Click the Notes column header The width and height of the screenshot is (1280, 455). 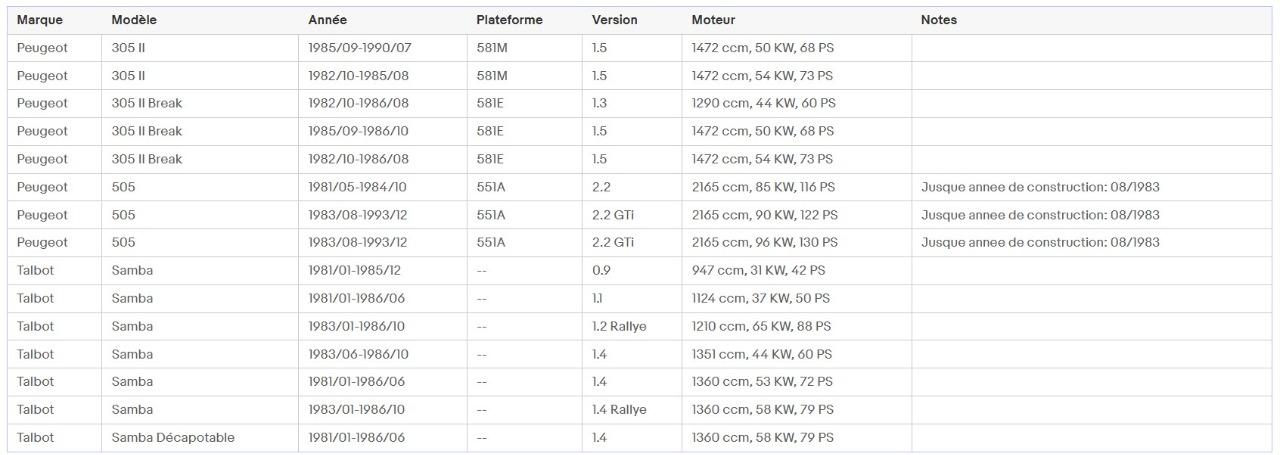[x=939, y=20]
